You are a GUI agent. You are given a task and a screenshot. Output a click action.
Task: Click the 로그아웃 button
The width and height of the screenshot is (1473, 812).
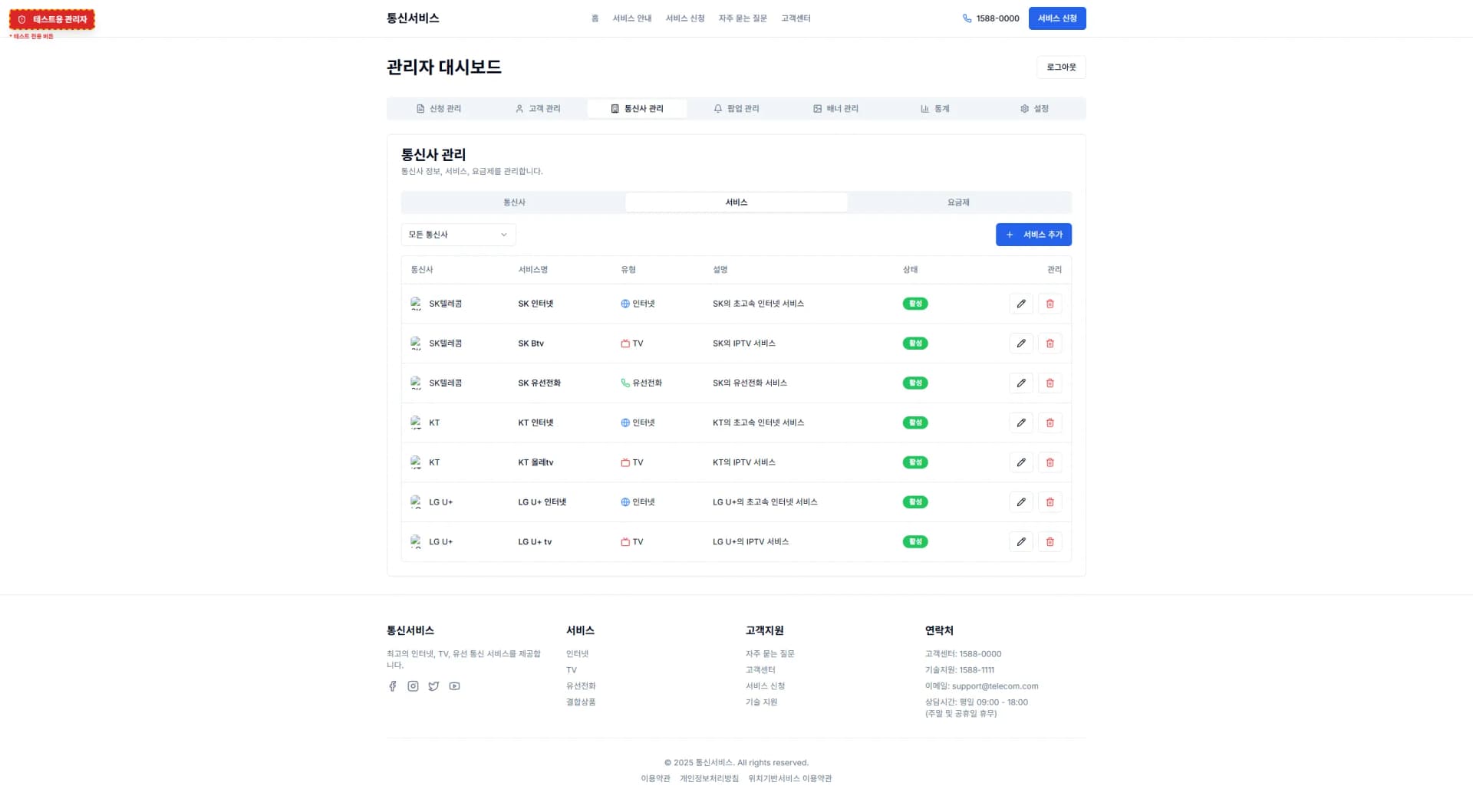1061,67
